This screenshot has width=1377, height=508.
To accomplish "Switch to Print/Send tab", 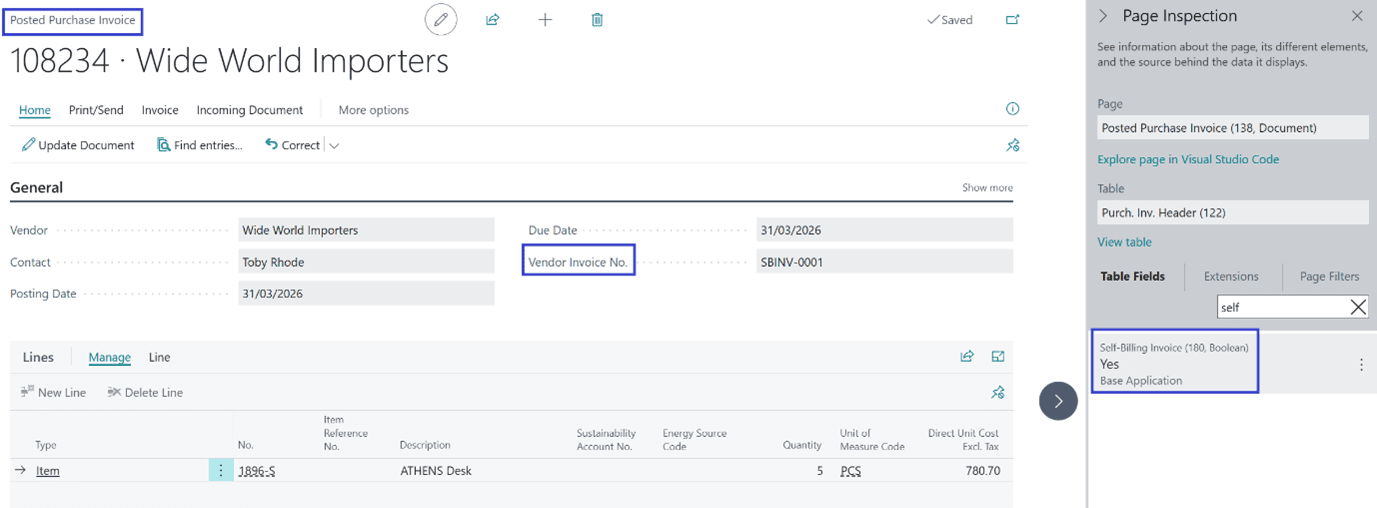I will [x=96, y=110].
